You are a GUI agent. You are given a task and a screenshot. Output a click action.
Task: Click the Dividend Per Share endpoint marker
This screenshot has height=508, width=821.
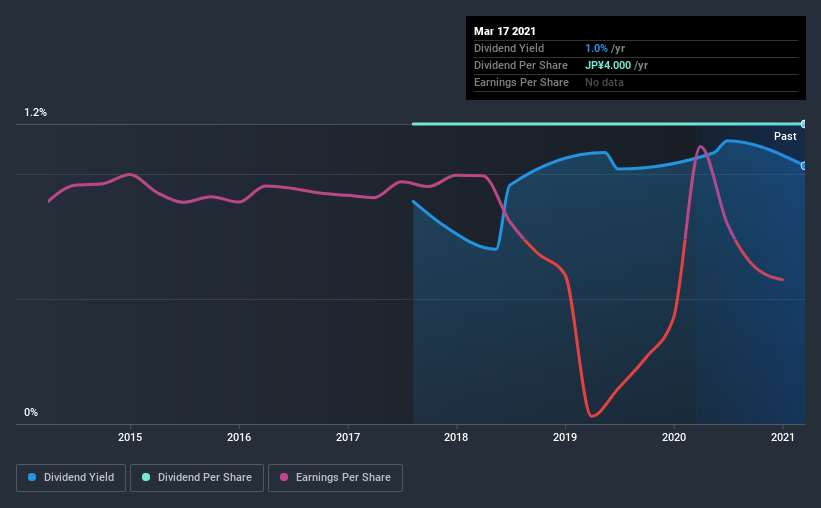pos(804,124)
